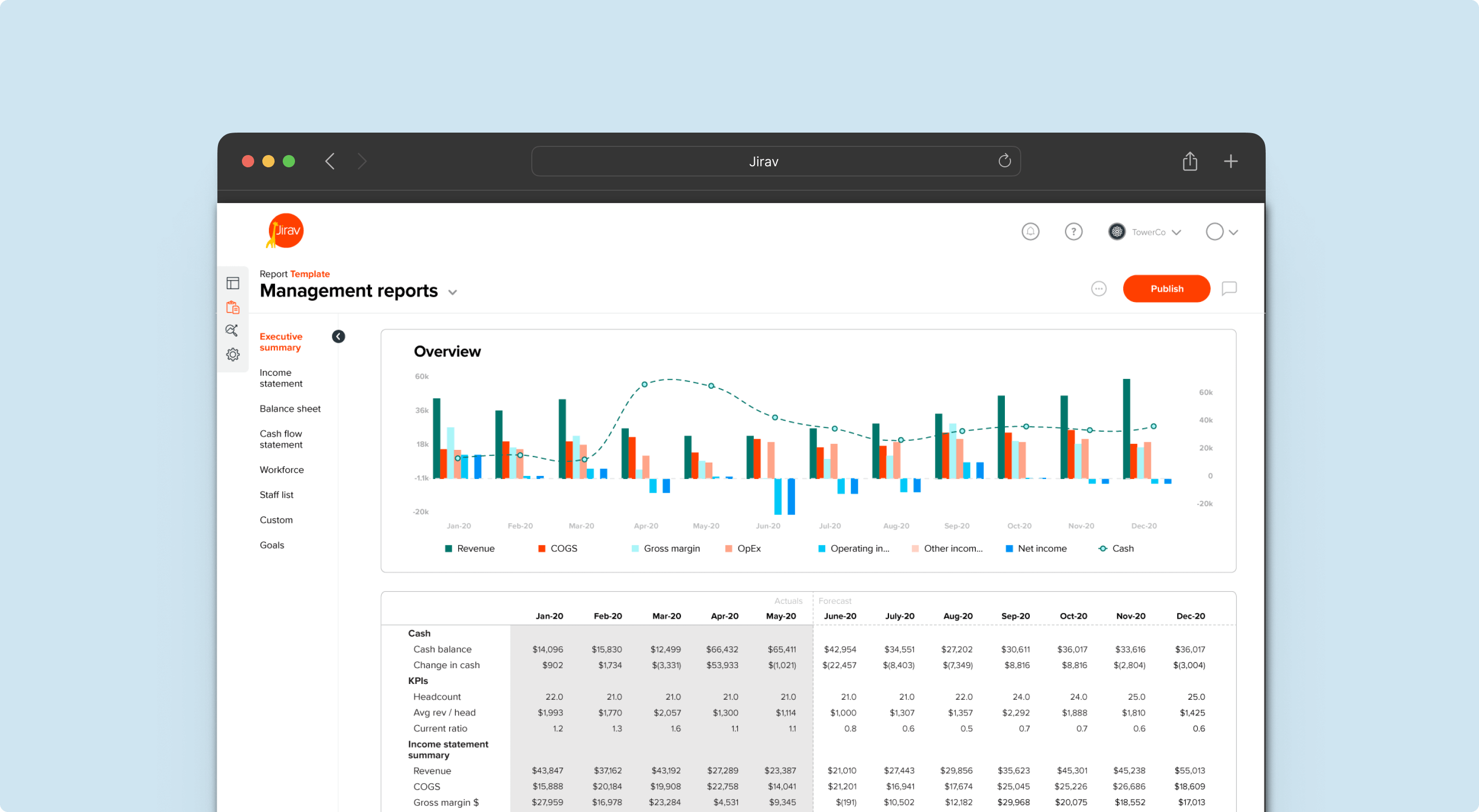Image resolution: width=1479 pixels, height=812 pixels.
Task: Toggle Operating income series in legend
Action: [x=854, y=549]
